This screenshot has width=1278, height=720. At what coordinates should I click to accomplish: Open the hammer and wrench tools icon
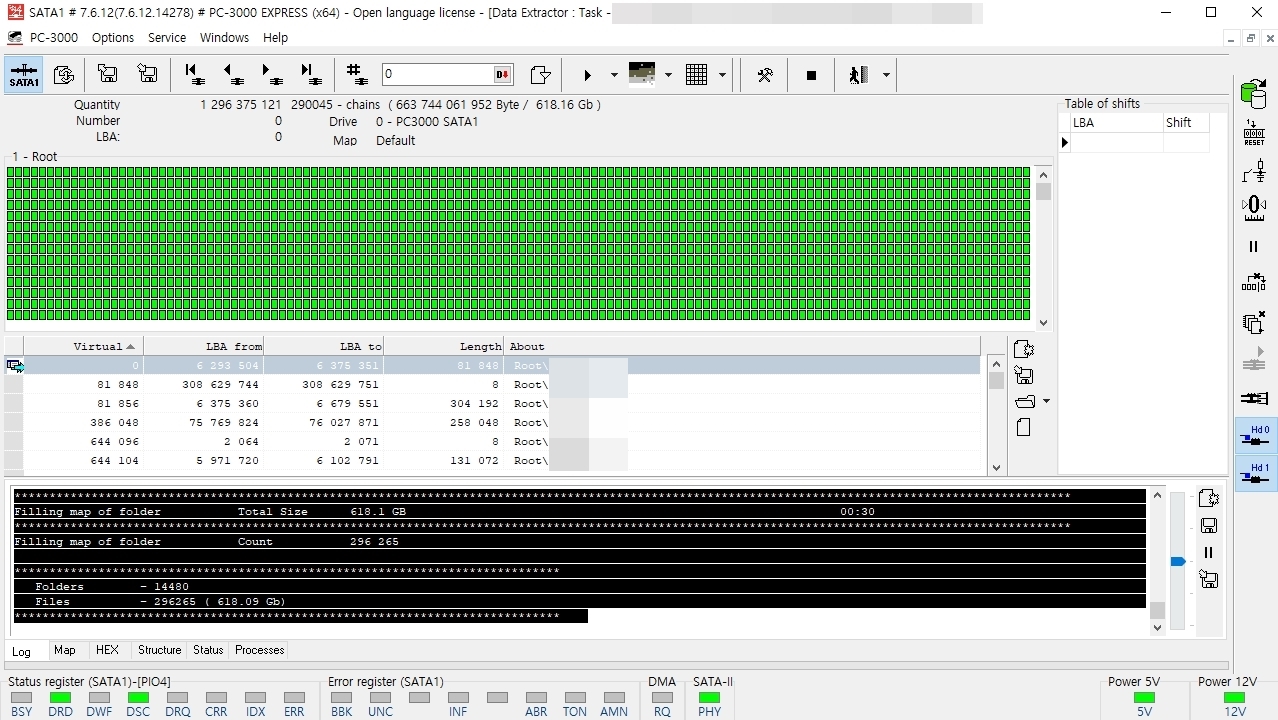765,75
